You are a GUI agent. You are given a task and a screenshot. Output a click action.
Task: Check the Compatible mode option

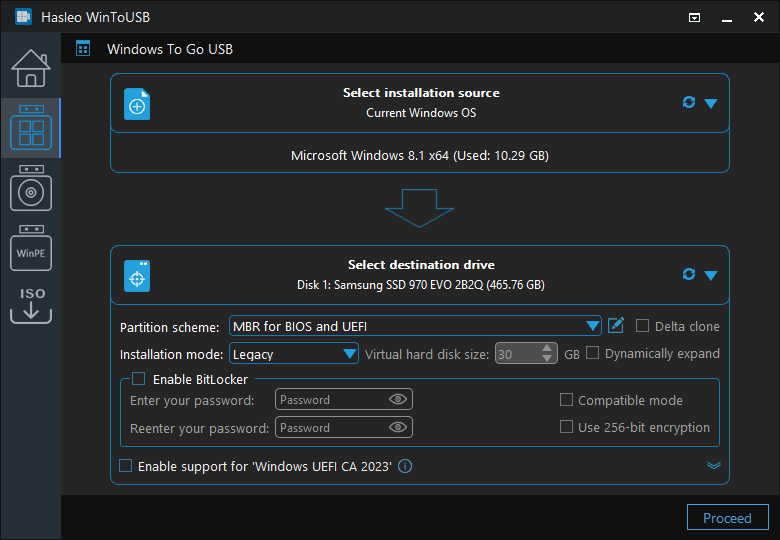tap(566, 399)
